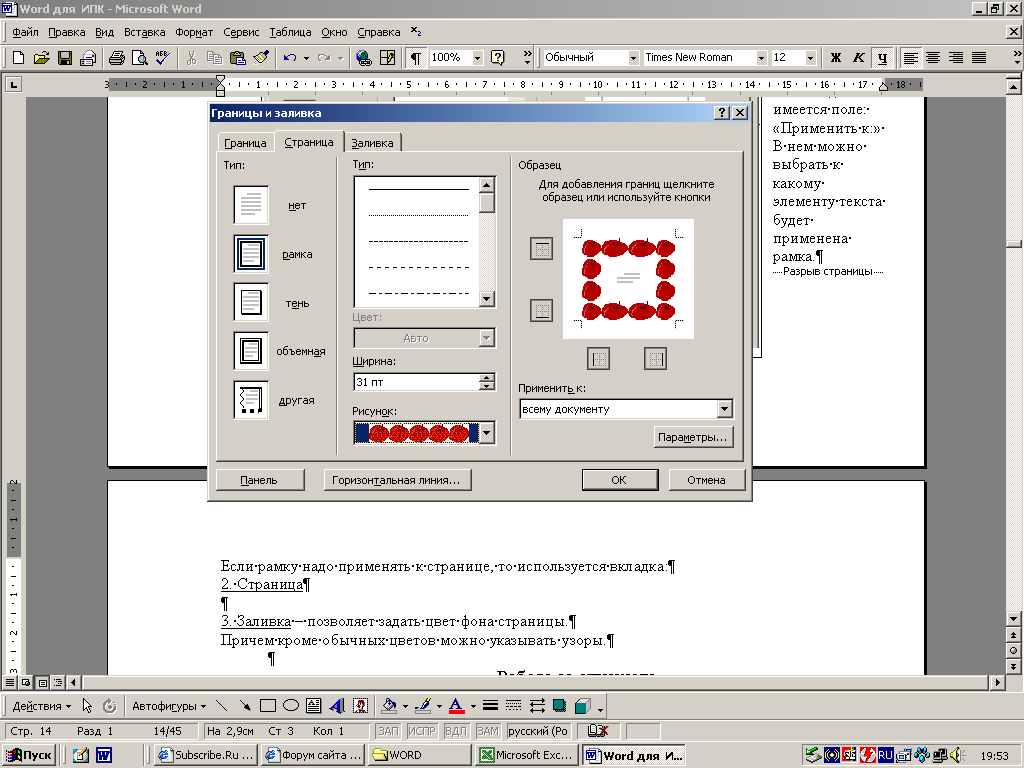Select the 'другая' border setting
Viewport: 1024px width, 768px height.
tap(251, 400)
